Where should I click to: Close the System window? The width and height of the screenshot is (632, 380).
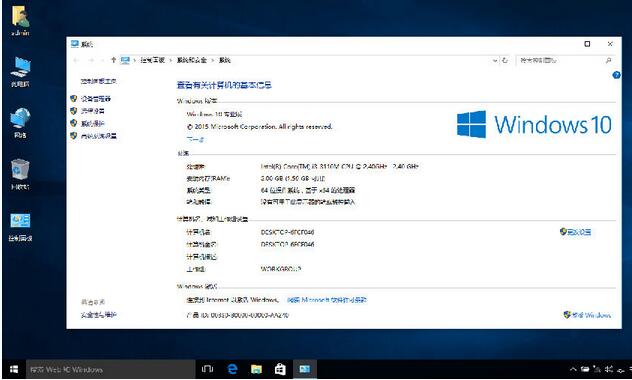(x=610, y=44)
